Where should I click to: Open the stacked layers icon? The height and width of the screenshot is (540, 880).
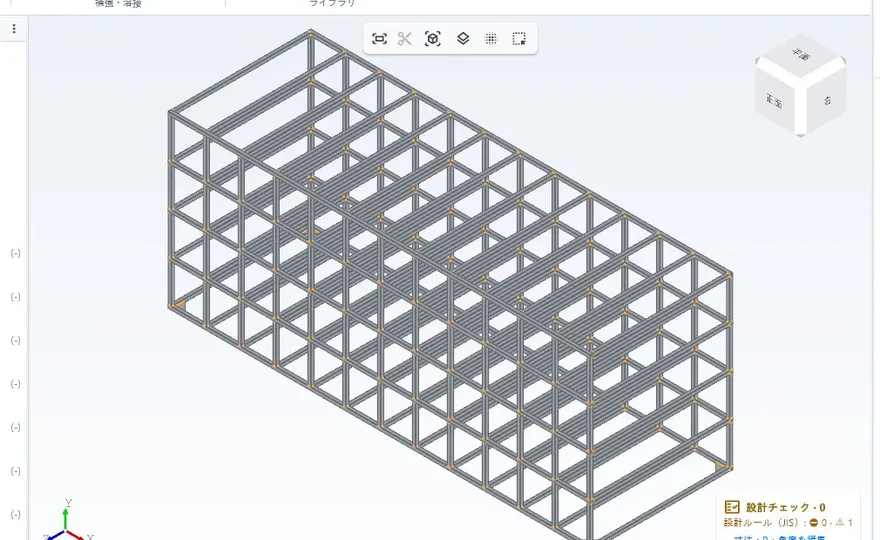(x=463, y=39)
